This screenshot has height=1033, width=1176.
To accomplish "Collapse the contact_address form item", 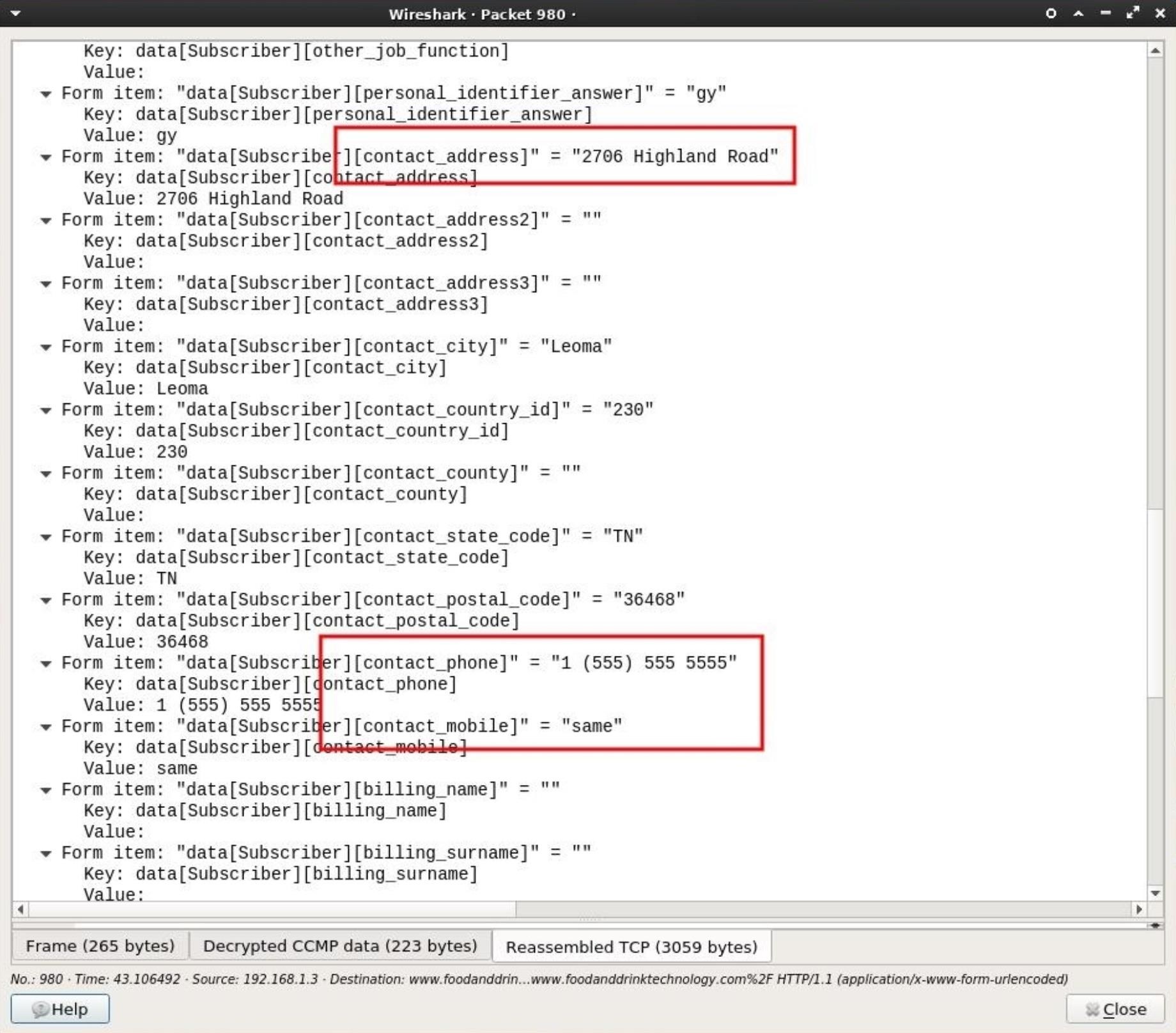I will [45, 157].
